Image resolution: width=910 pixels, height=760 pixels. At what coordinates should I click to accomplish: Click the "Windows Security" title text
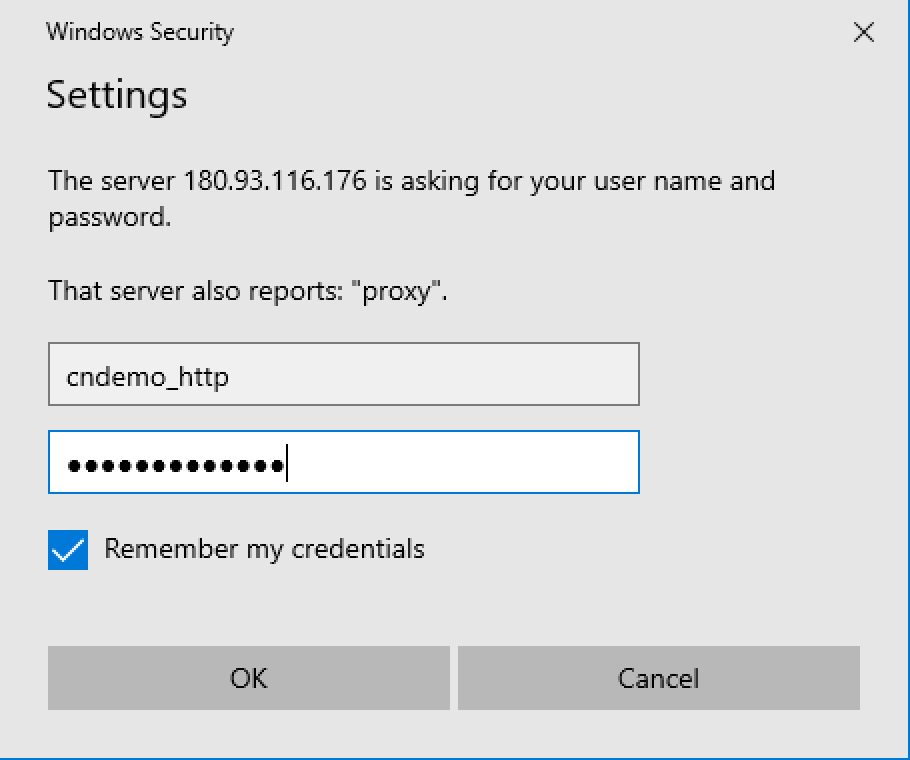(x=140, y=32)
